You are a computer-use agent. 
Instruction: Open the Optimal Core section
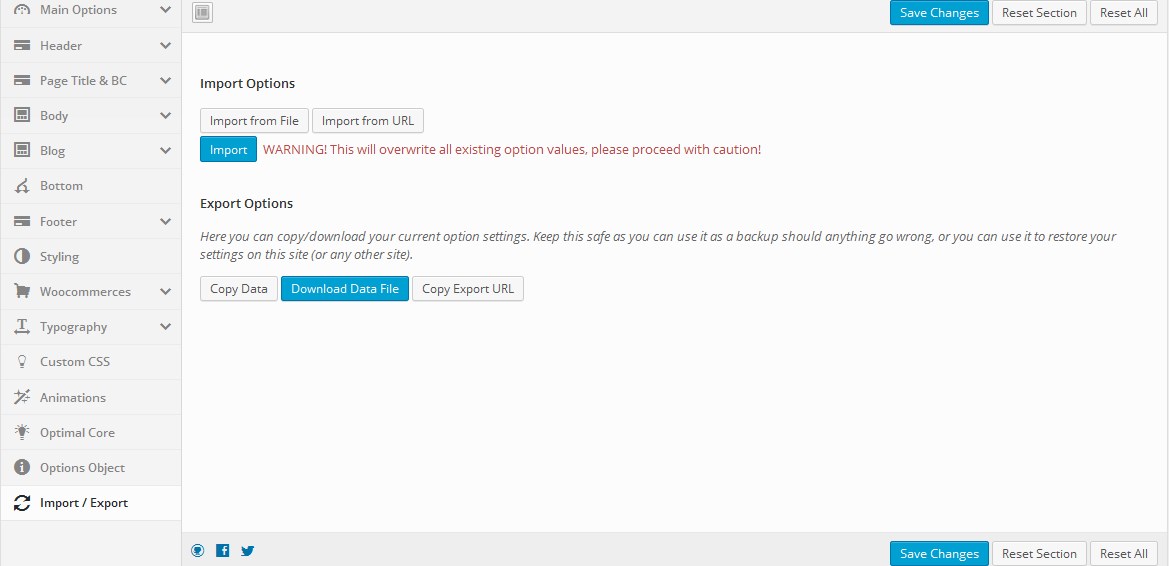(77, 433)
